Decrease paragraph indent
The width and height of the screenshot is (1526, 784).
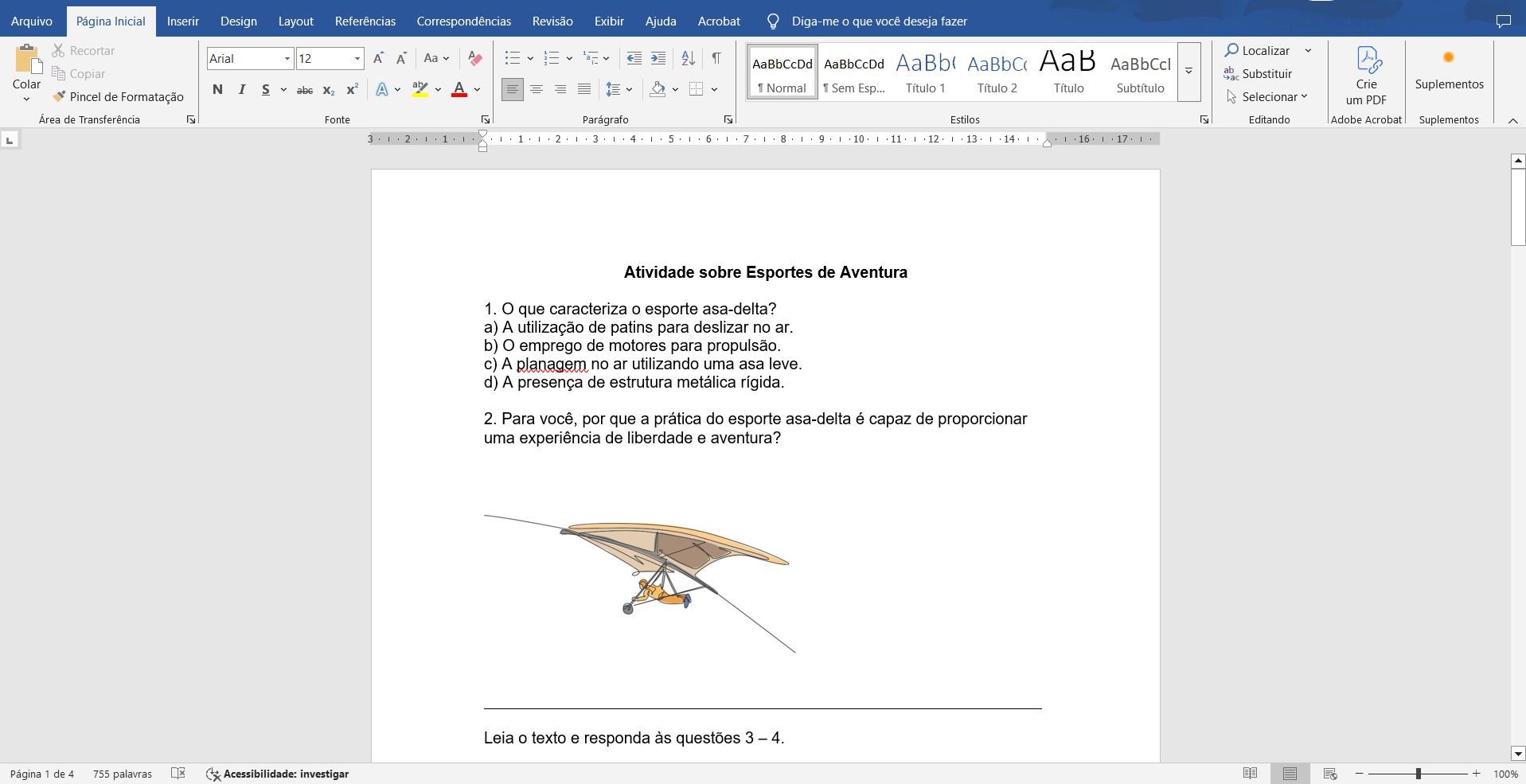click(634, 58)
